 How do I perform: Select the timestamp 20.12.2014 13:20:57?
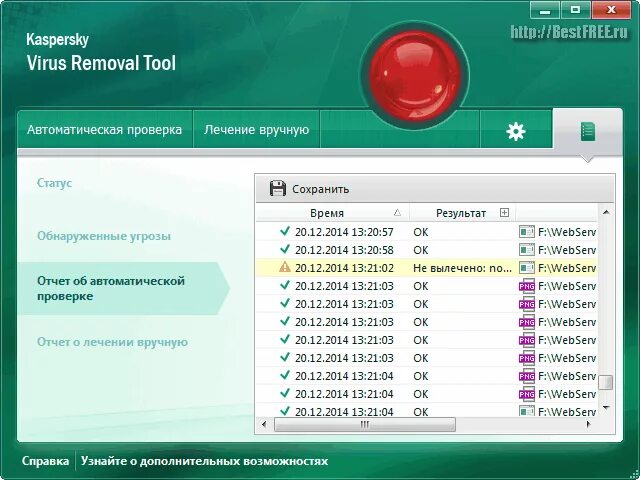344,232
